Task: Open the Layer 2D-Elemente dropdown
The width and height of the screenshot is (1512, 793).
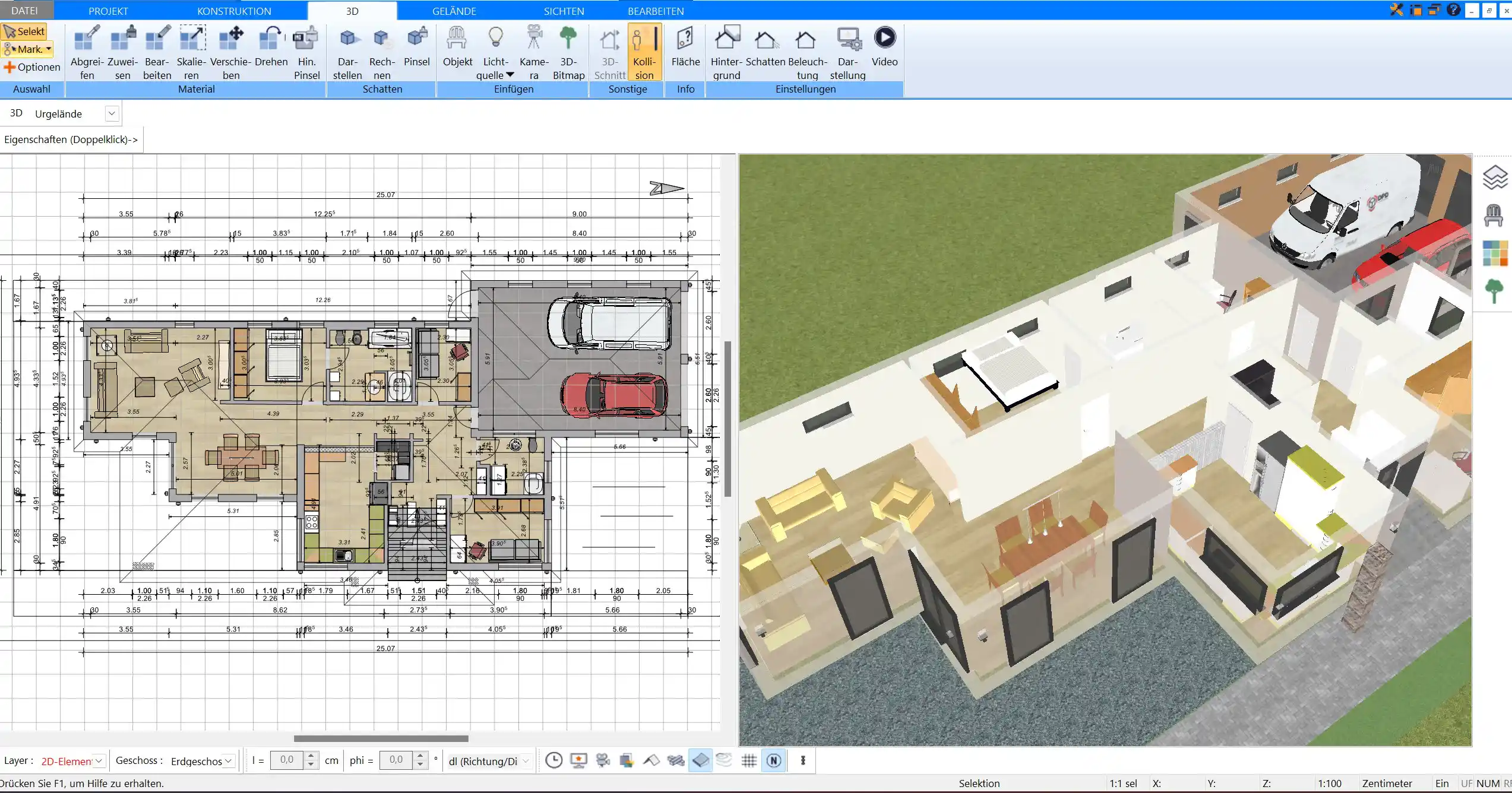Action: coord(99,760)
